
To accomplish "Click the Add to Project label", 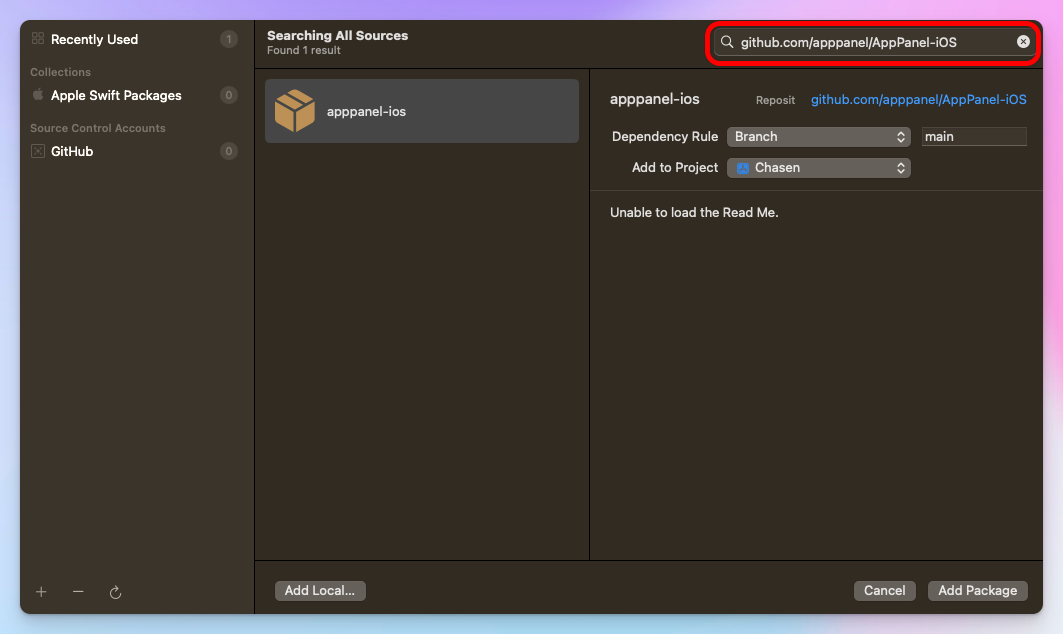I will coord(675,168).
